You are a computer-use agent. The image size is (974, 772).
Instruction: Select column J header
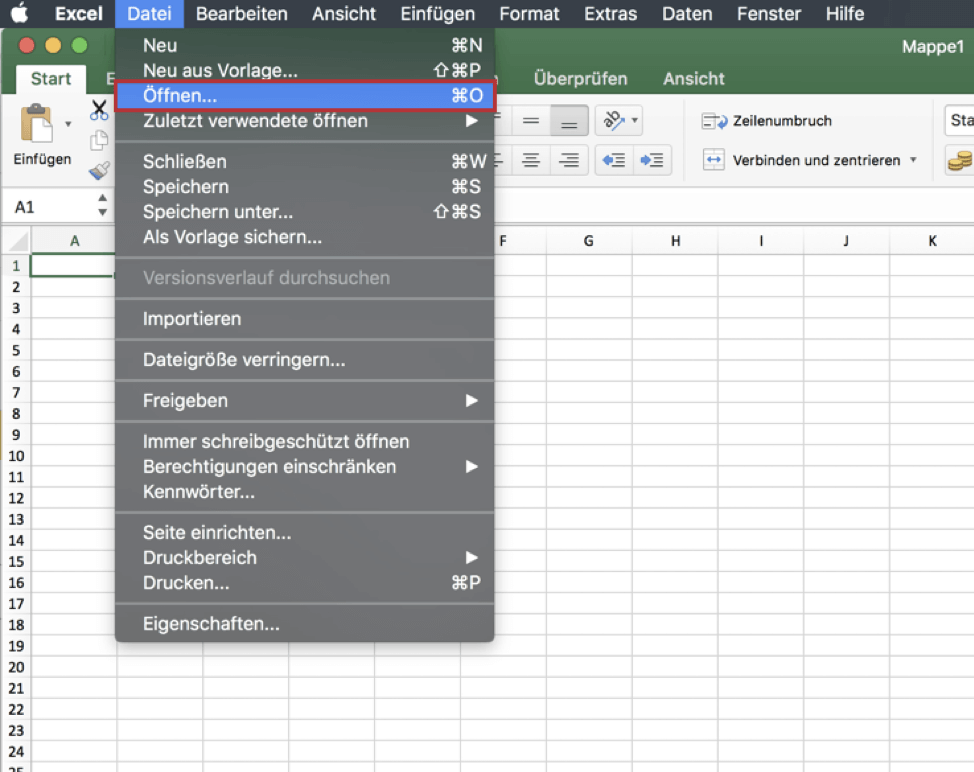tap(846, 241)
